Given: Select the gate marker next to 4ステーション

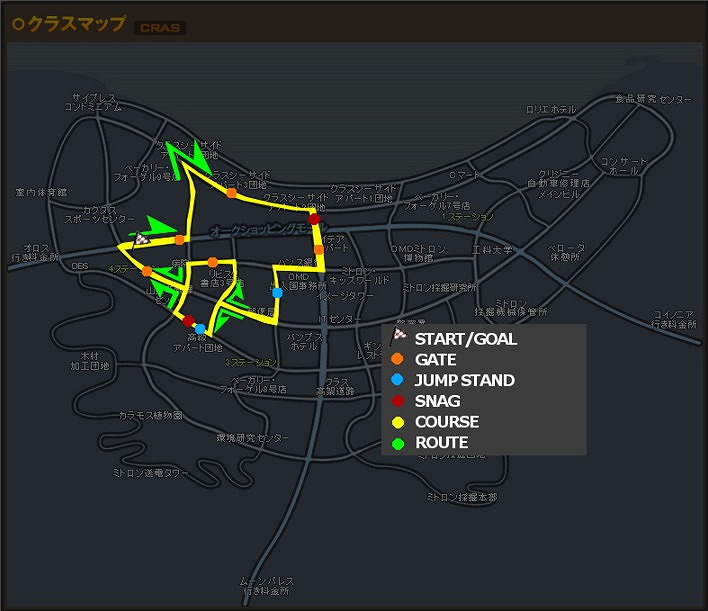Looking at the screenshot, I should (x=147, y=271).
